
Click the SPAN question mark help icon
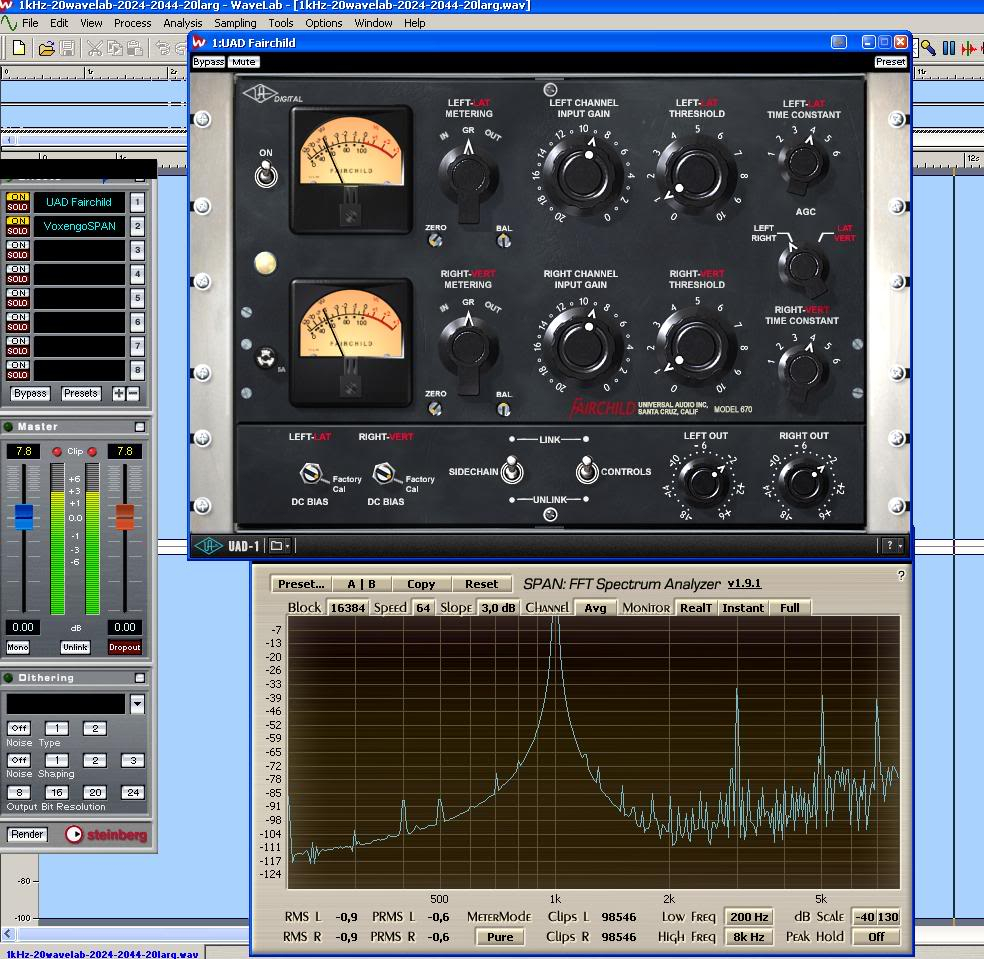901,576
